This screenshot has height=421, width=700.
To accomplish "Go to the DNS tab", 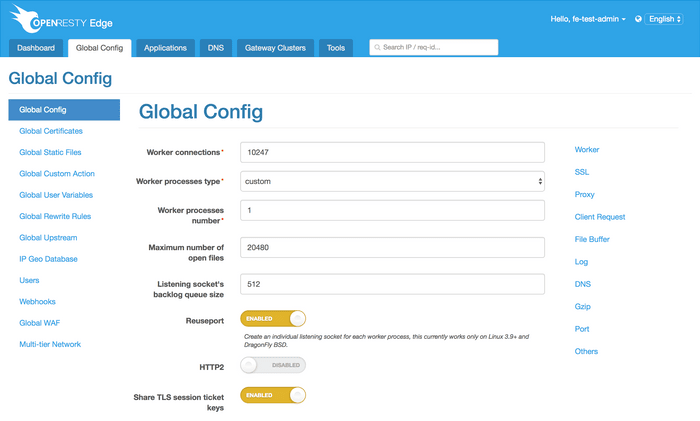I will (216, 48).
